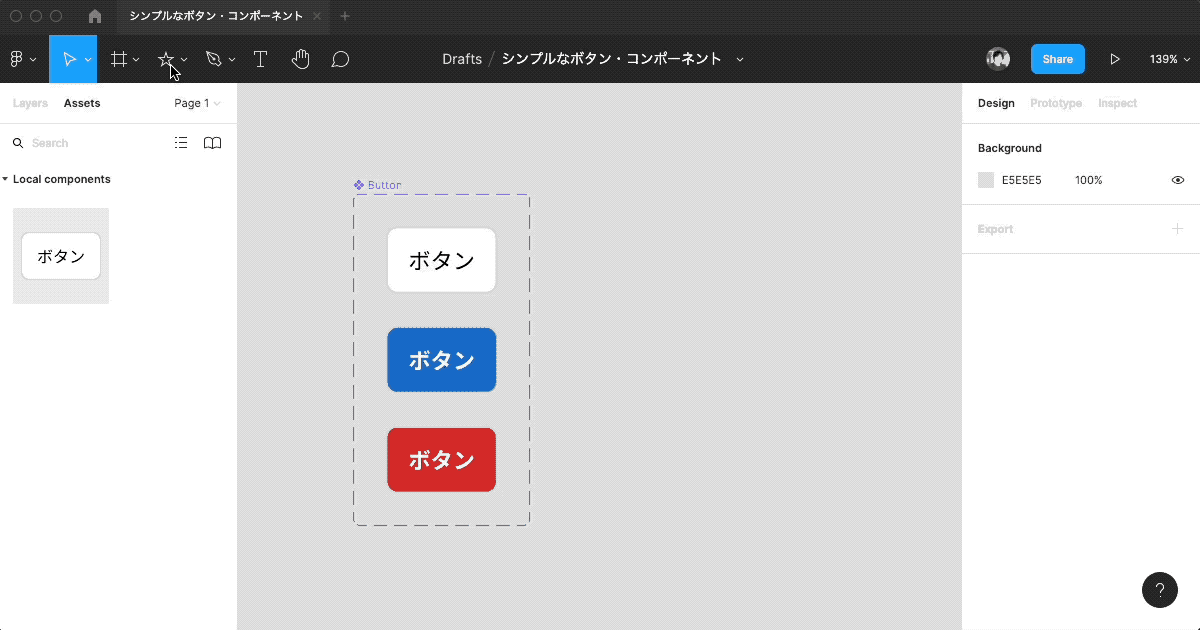Select the Pen tool
This screenshot has height=630, width=1200.
click(214, 58)
